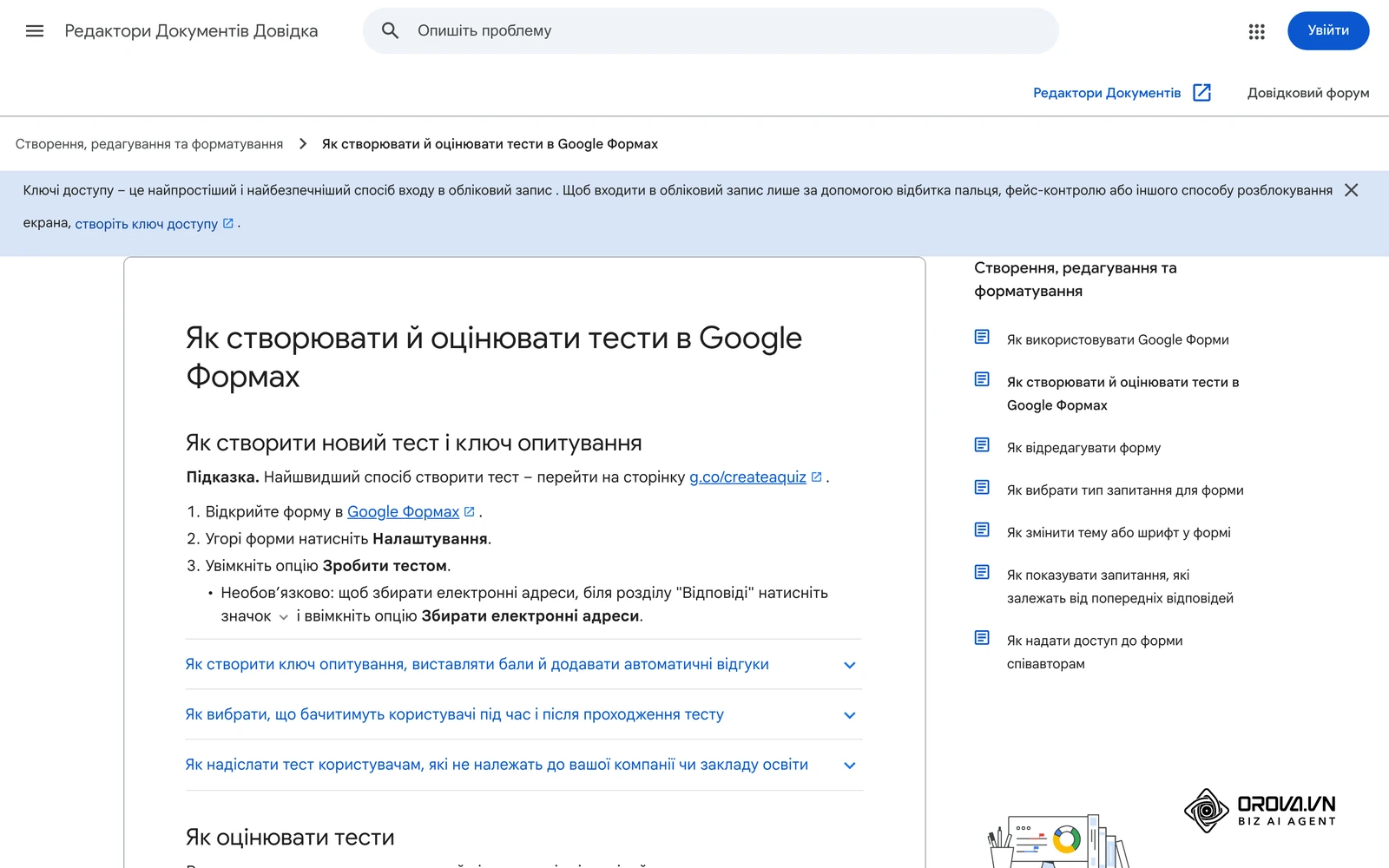Click external icon after створіть ключ доступу
The width and height of the screenshot is (1389, 868).
point(228,223)
